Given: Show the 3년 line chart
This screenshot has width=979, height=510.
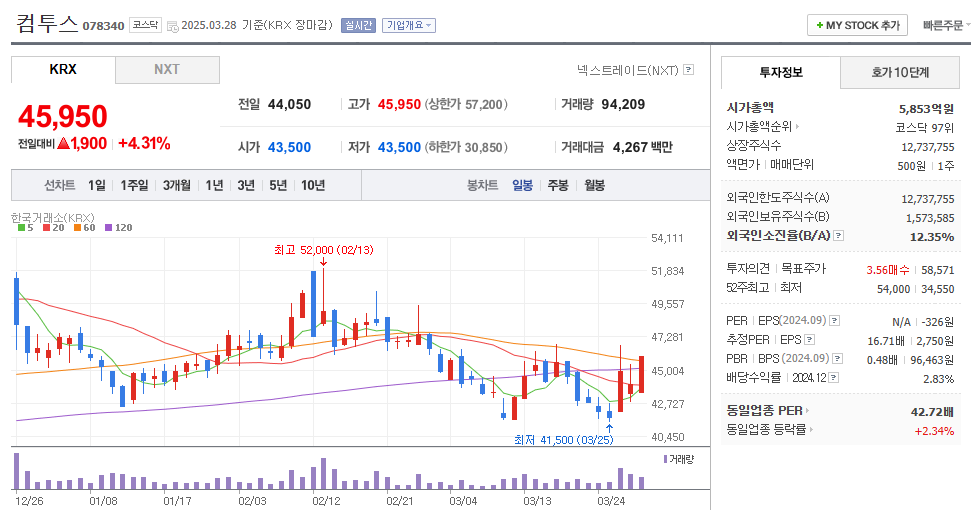Looking at the screenshot, I should click(x=246, y=185).
